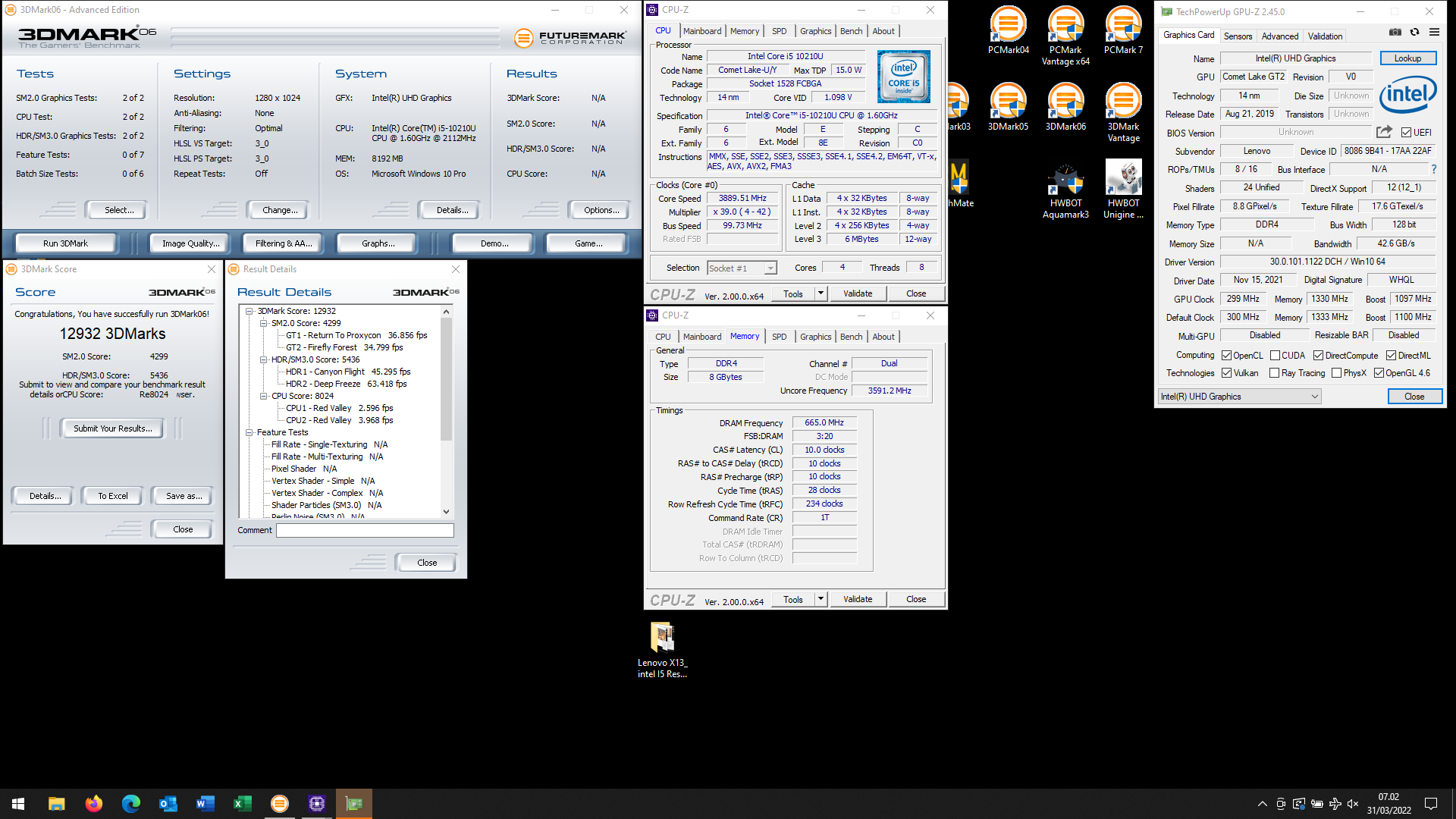The height and width of the screenshot is (819, 1456).
Task: Open the 3DMark06 desktop shortcut
Action: point(1065,108)
